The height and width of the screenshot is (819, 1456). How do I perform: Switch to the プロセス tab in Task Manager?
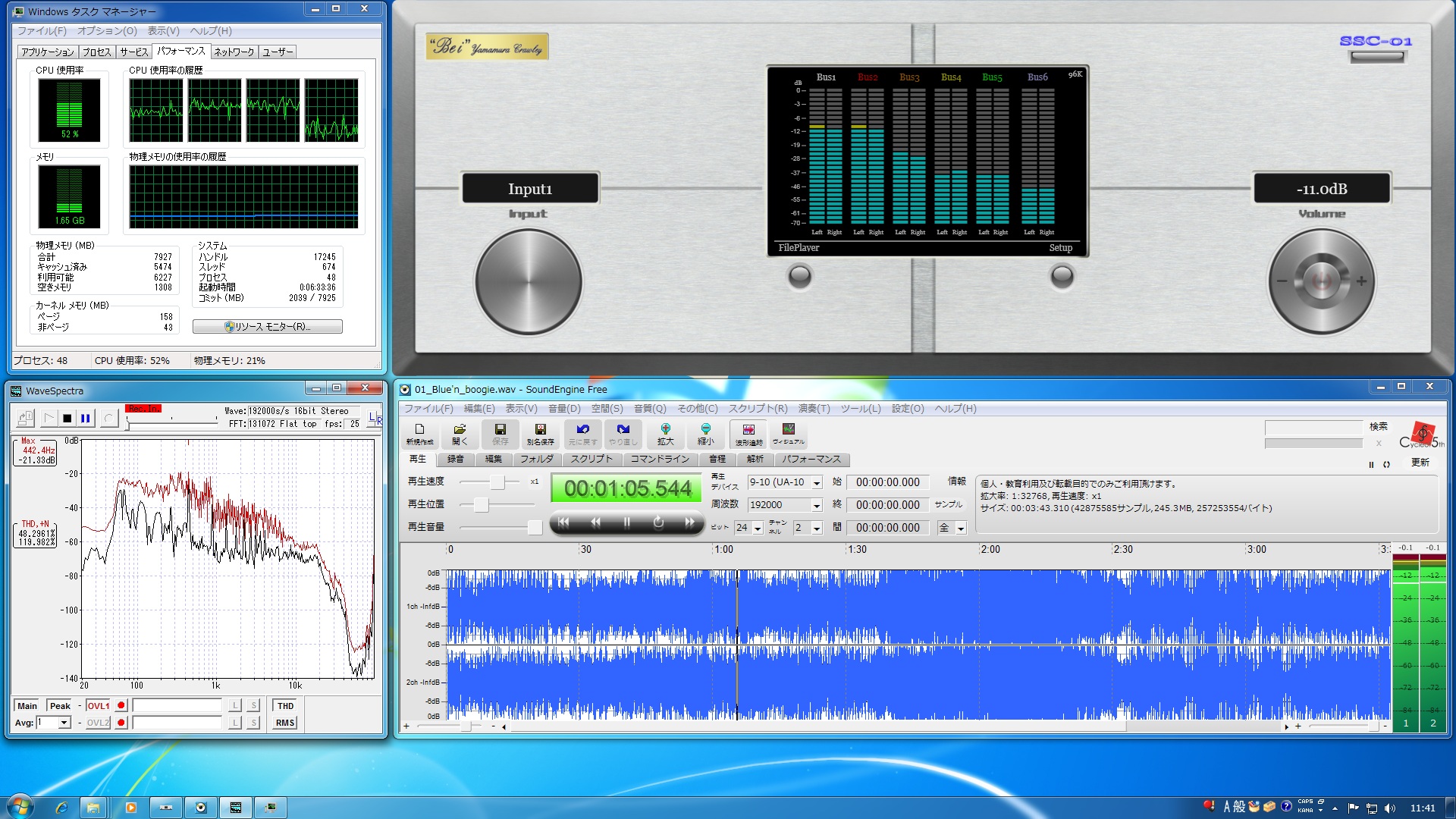pyautogui.click(x=96, y=52)
